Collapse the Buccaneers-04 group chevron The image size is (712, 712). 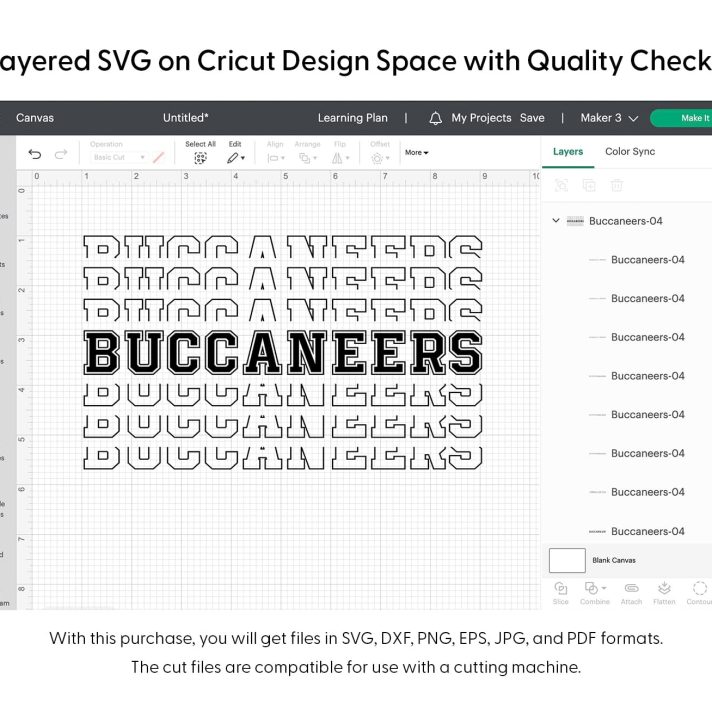click(556, 221)
